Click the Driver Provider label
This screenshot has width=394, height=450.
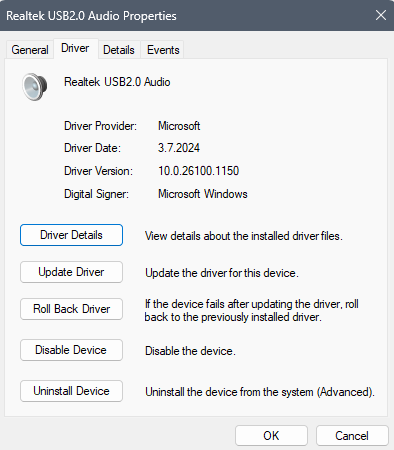(x=100, y=126)
